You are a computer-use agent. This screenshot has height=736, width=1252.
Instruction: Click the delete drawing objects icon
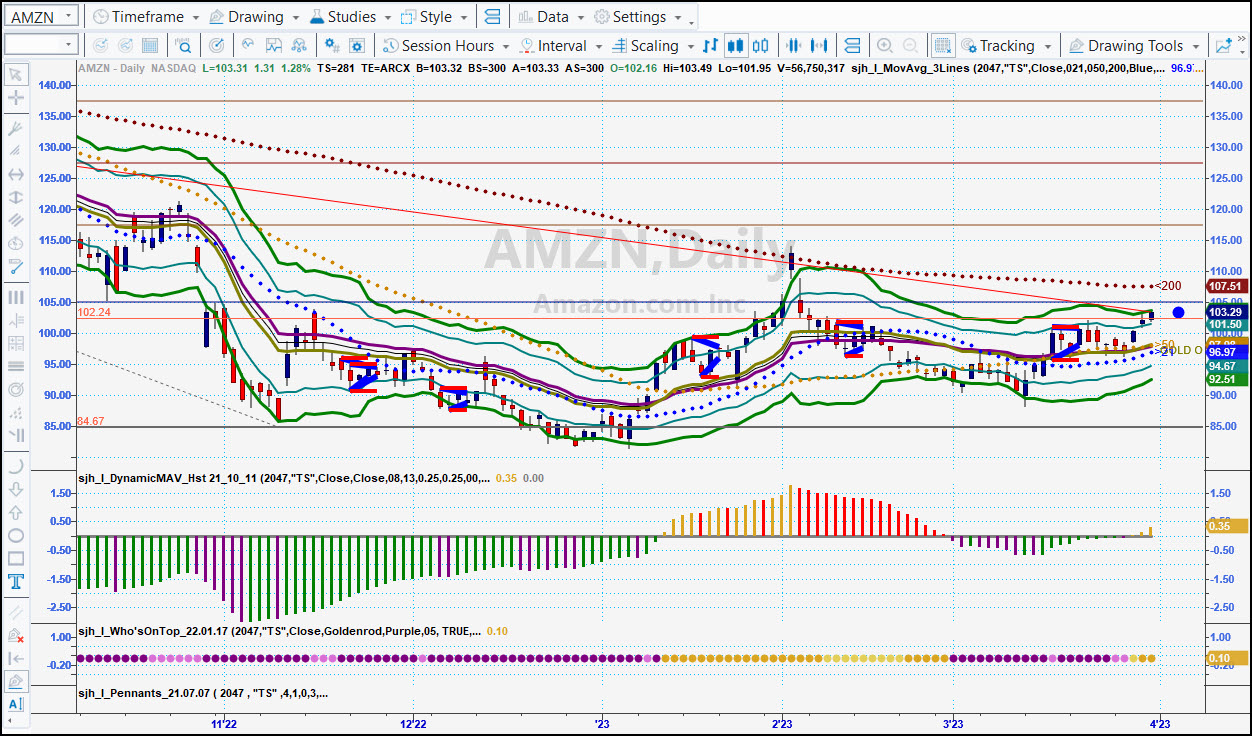point(15,635)
